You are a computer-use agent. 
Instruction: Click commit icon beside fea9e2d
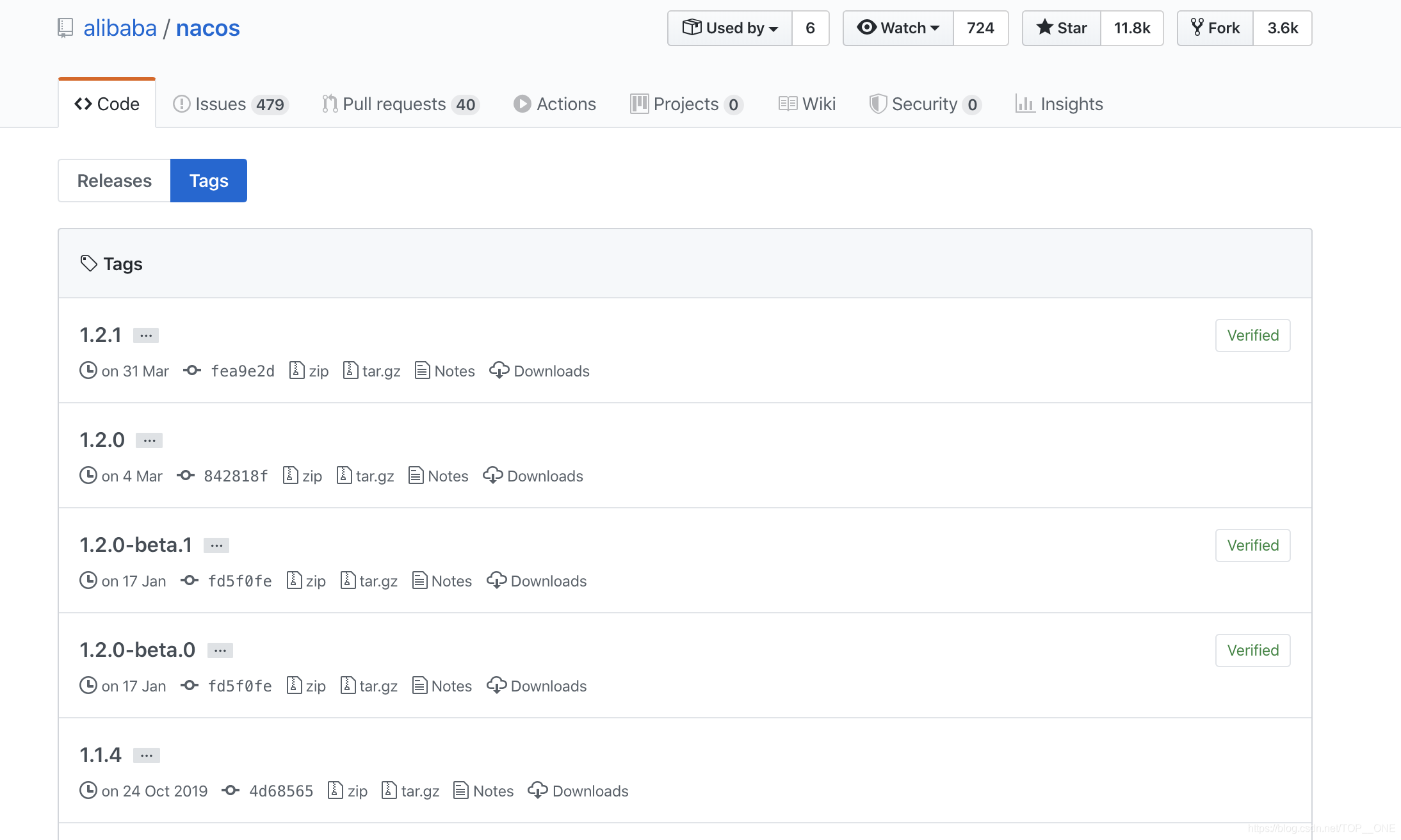pyautogui.click(x=192, y=370)
